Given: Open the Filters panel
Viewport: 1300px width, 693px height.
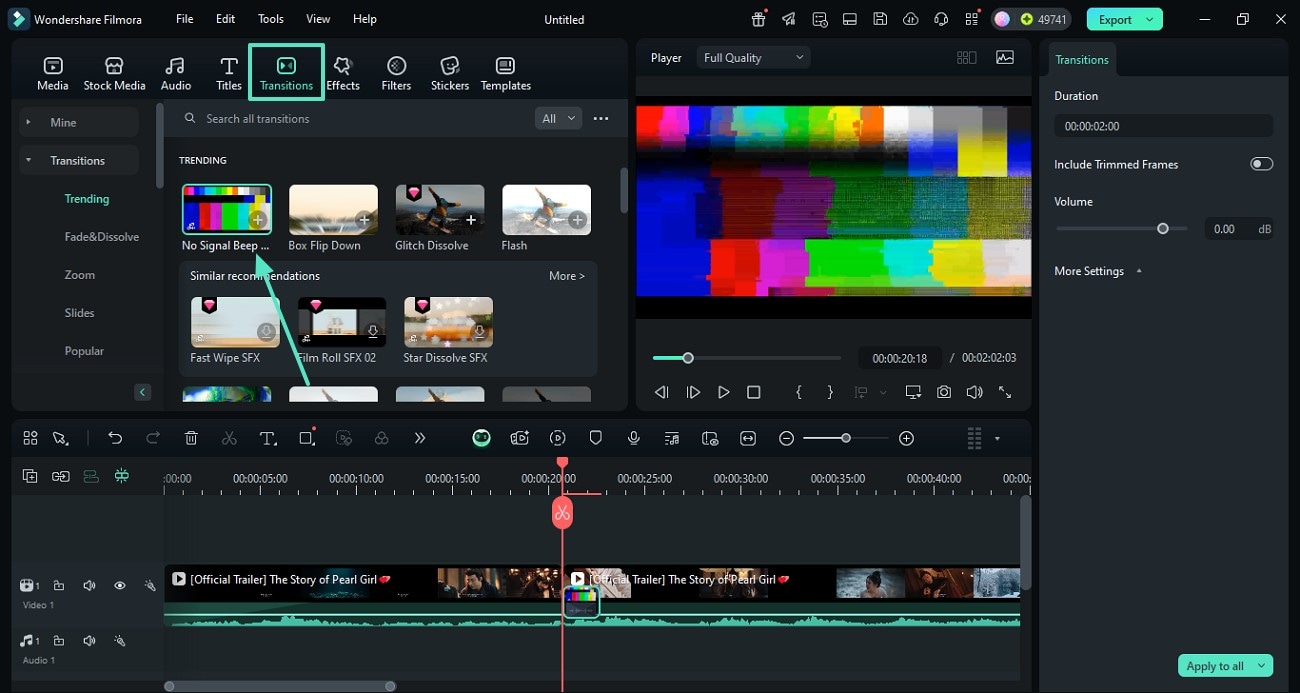Looking at the screenshot, I should coord(396,74).
